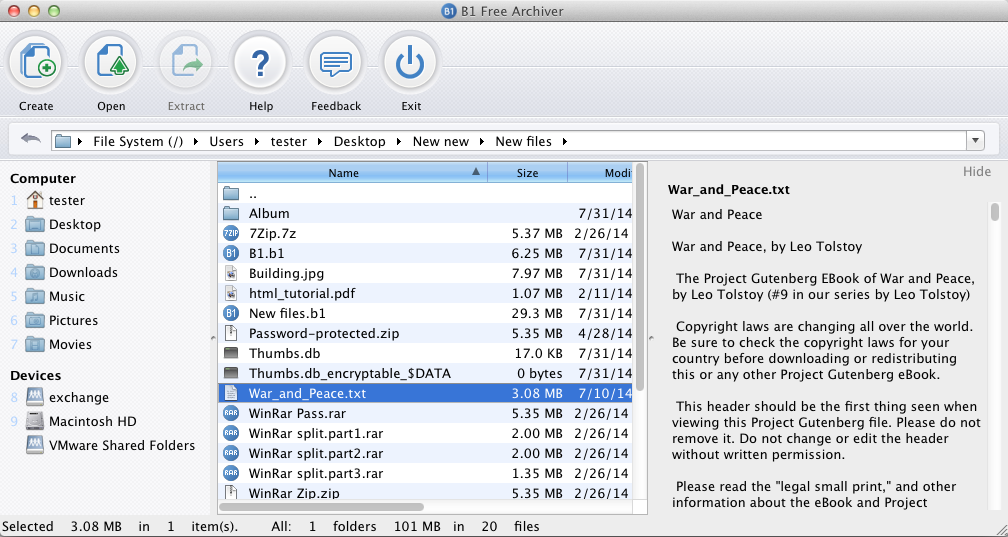Open the Help icon in toolbar
Screen dimensions: 1008x537
tap(261, 65)
